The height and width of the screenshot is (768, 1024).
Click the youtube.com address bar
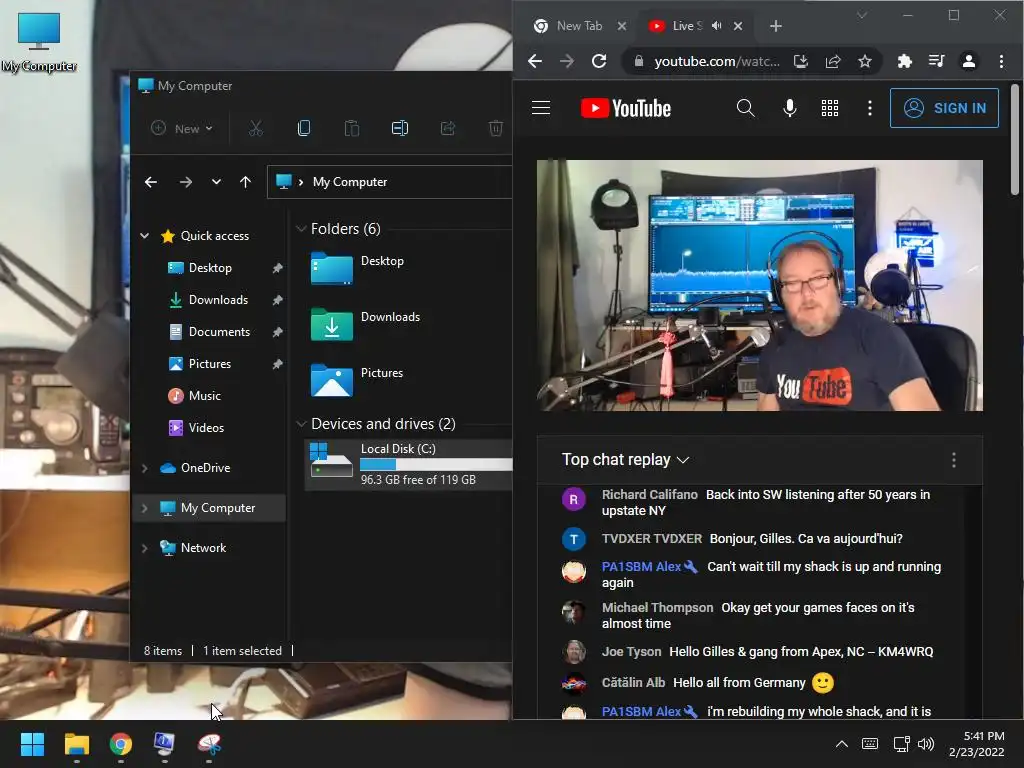point(717,61)
